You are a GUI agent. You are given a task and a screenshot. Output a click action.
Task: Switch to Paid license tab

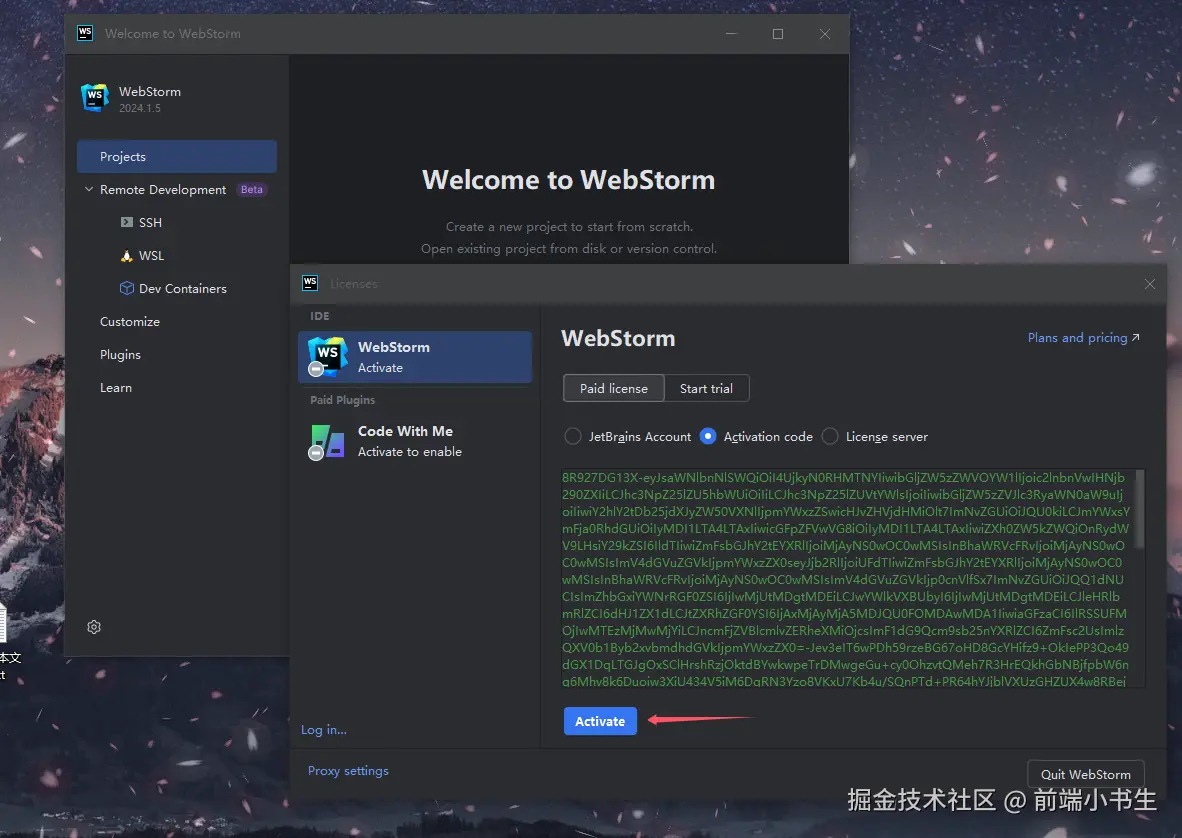(x=614, y=388)
